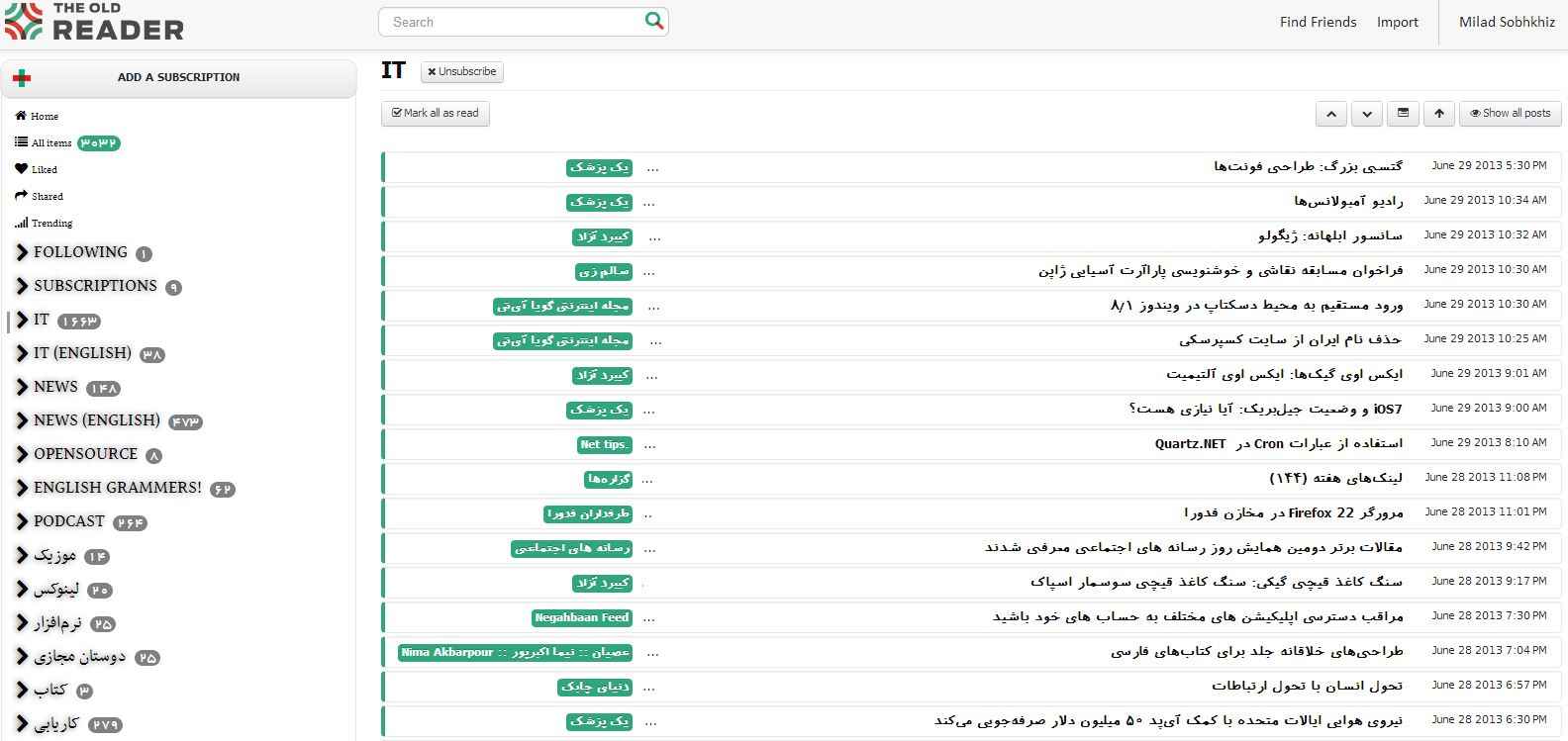Unsubscribe from the IT folder
The image size is (1568, 741).
[x=462, y=71]
